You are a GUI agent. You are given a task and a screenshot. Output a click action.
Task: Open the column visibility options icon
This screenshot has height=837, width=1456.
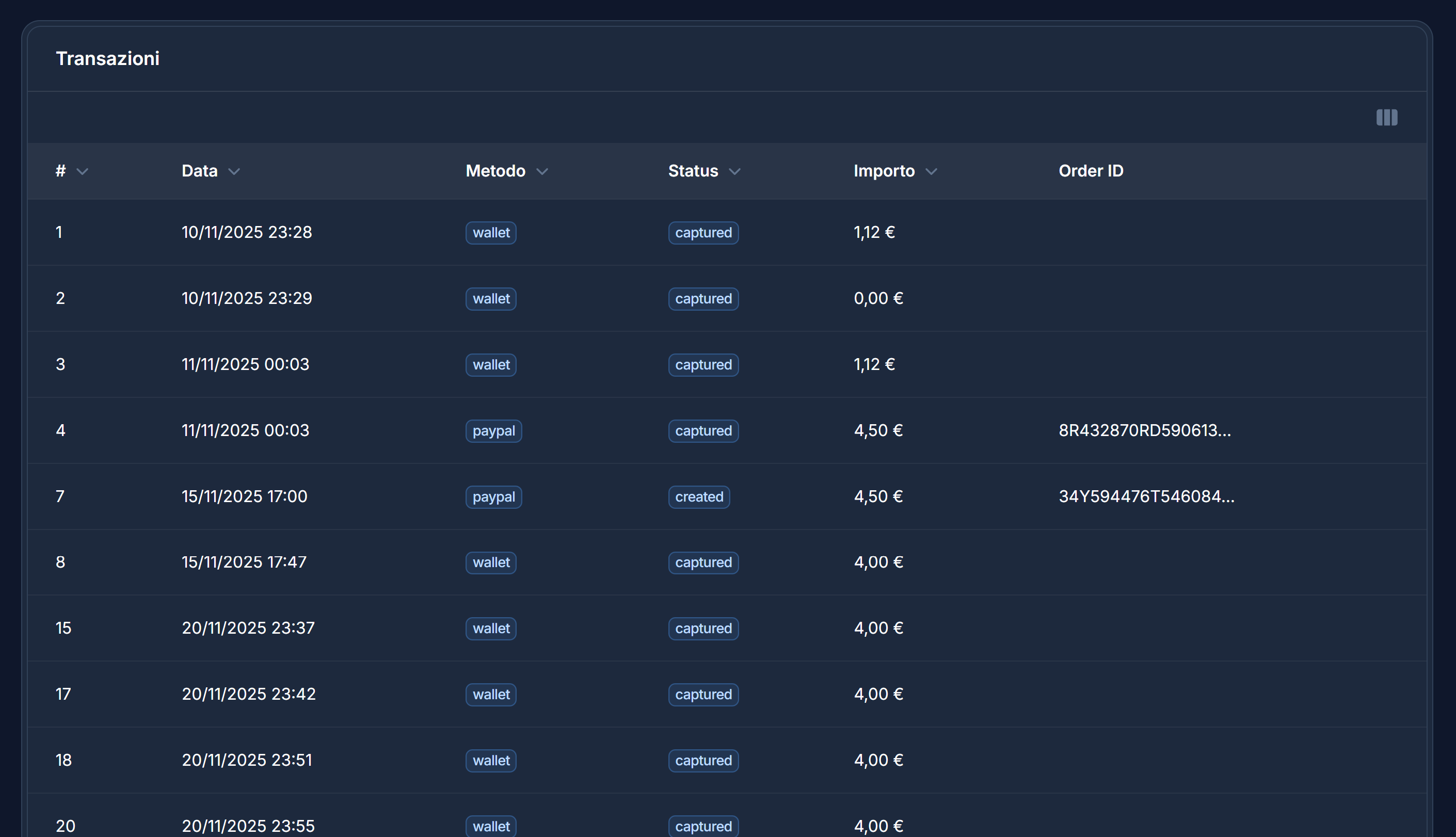[x=1386, y=117]
